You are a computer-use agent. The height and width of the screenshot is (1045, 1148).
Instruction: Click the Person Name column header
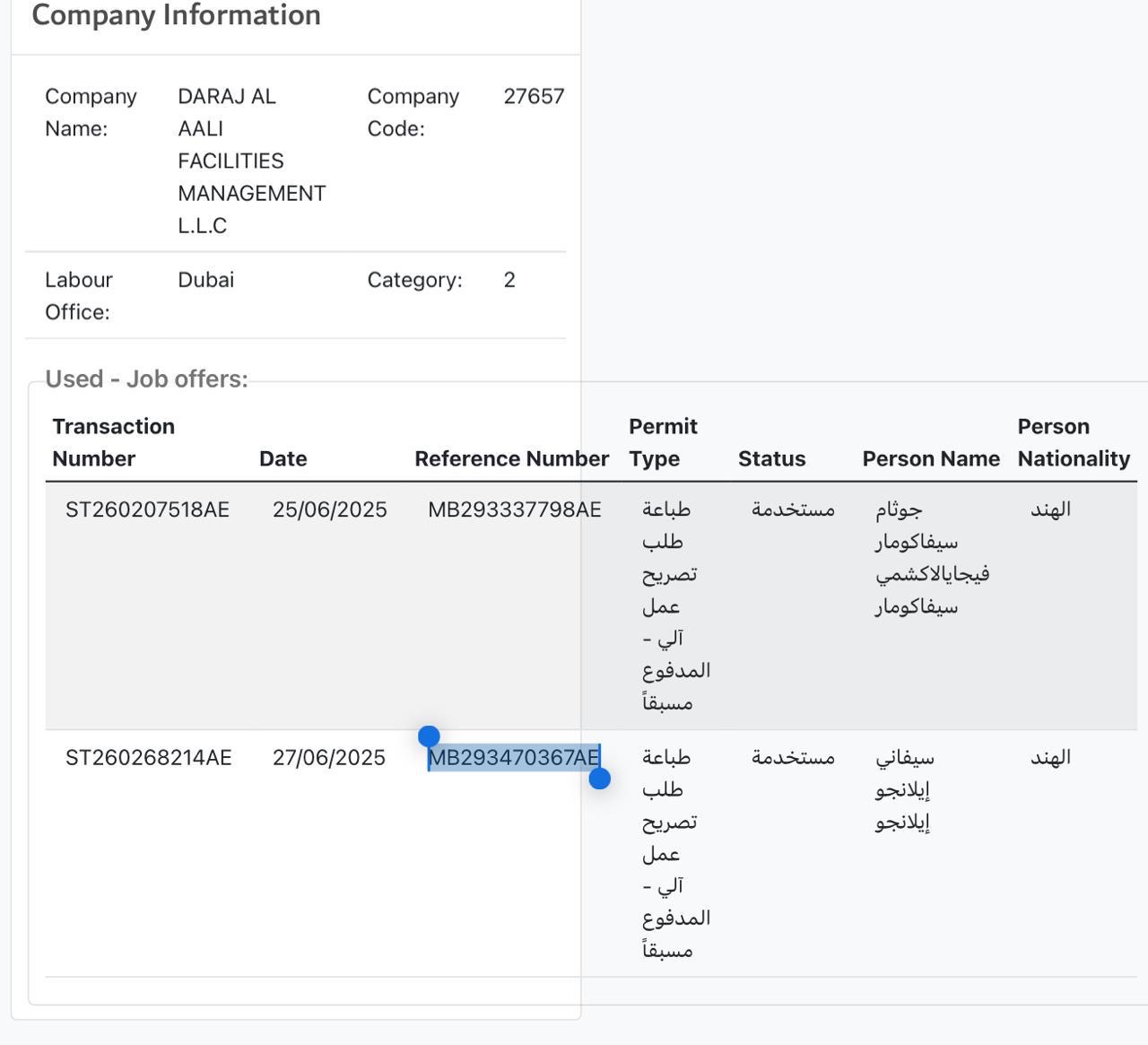931,458
